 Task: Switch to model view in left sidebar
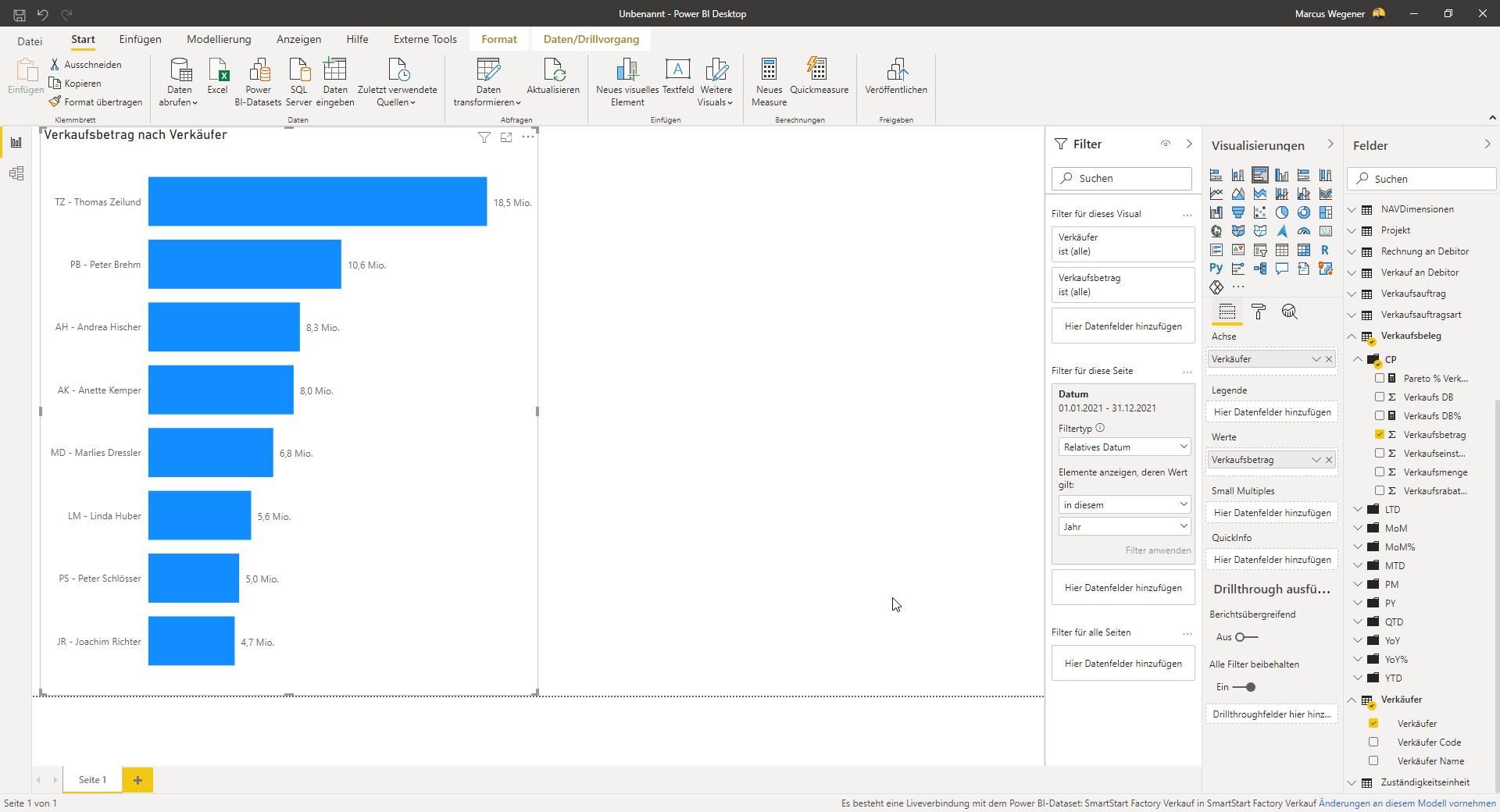(16, 173)
